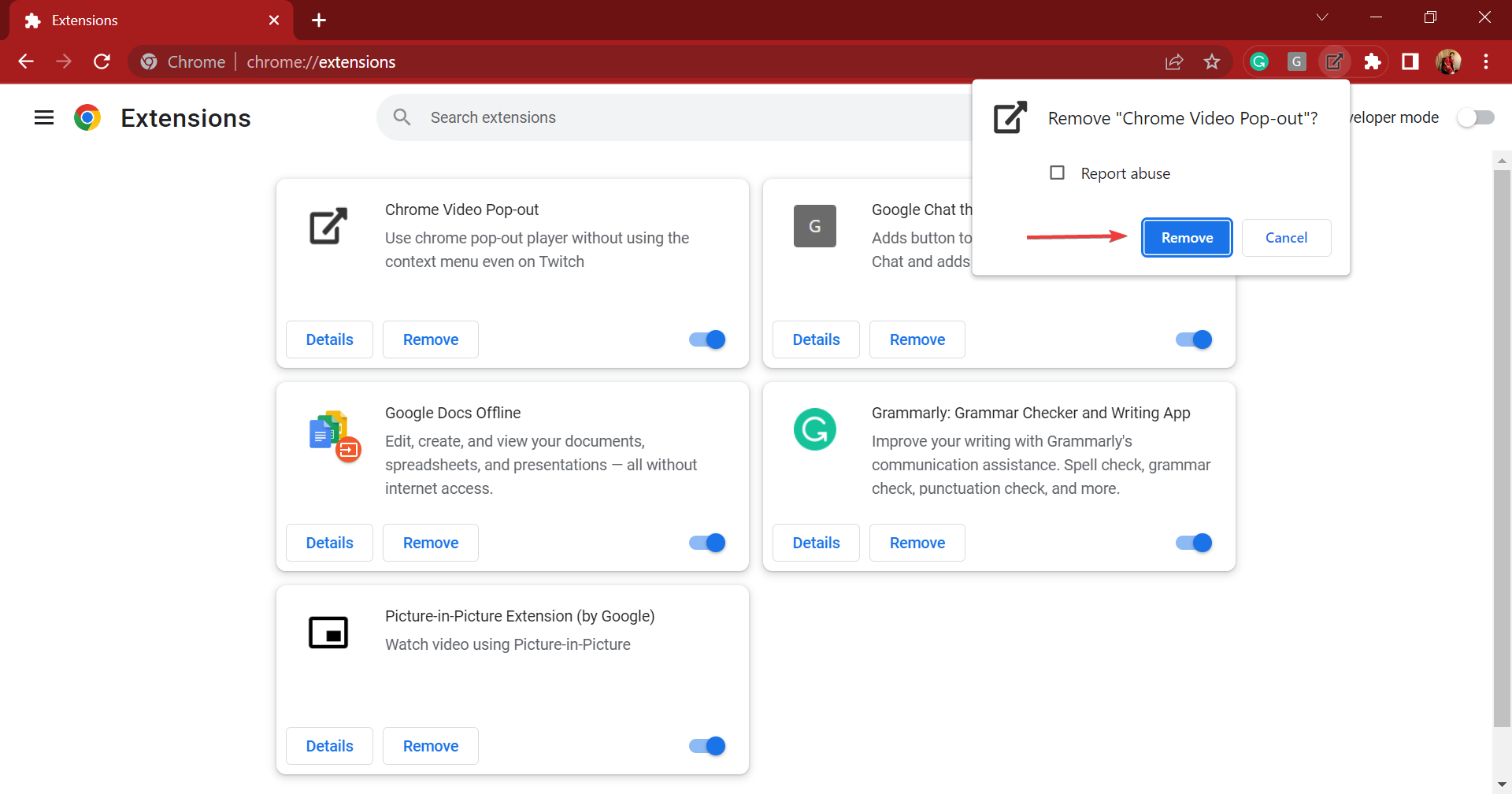Click the Google Docs Offline card icon
The width and height of the screenshot is (1512, 794).
pos(335,436)
